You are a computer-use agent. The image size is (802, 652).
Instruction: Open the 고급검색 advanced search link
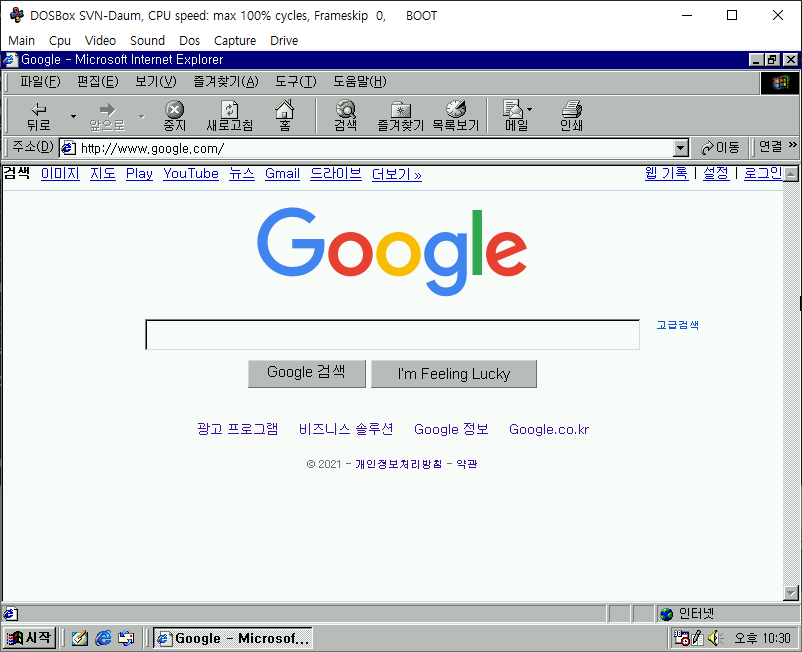(x=678, y=325)
